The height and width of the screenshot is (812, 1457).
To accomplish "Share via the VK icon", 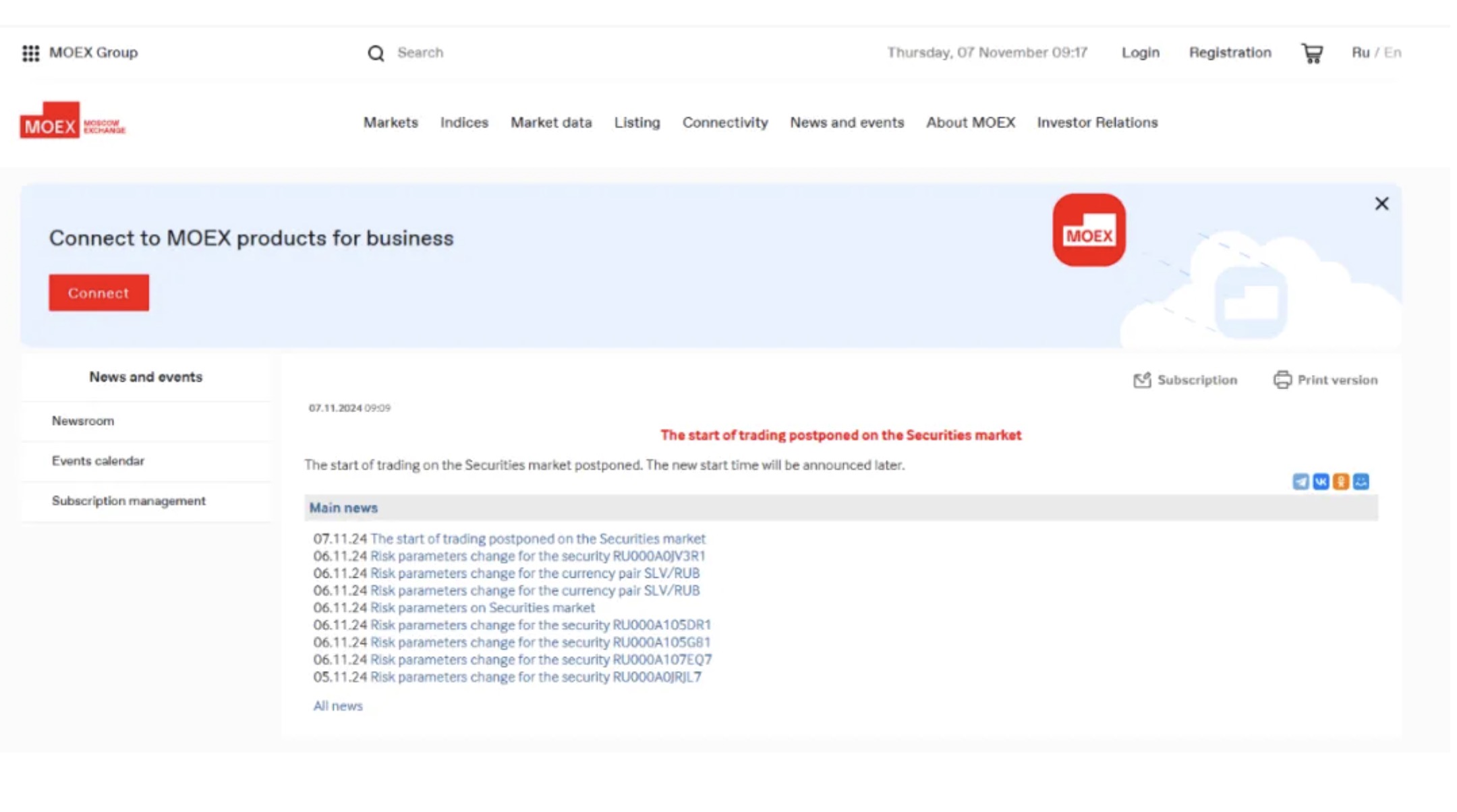I will (1321, 482).
